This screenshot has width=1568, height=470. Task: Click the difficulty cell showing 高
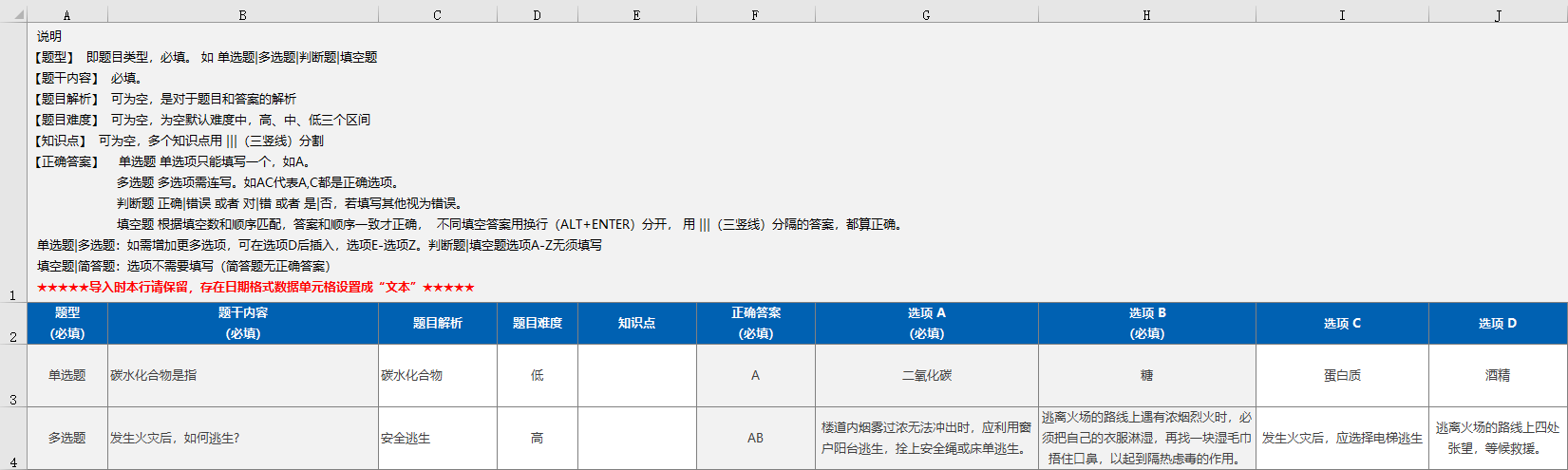click(x=538, y=438)
